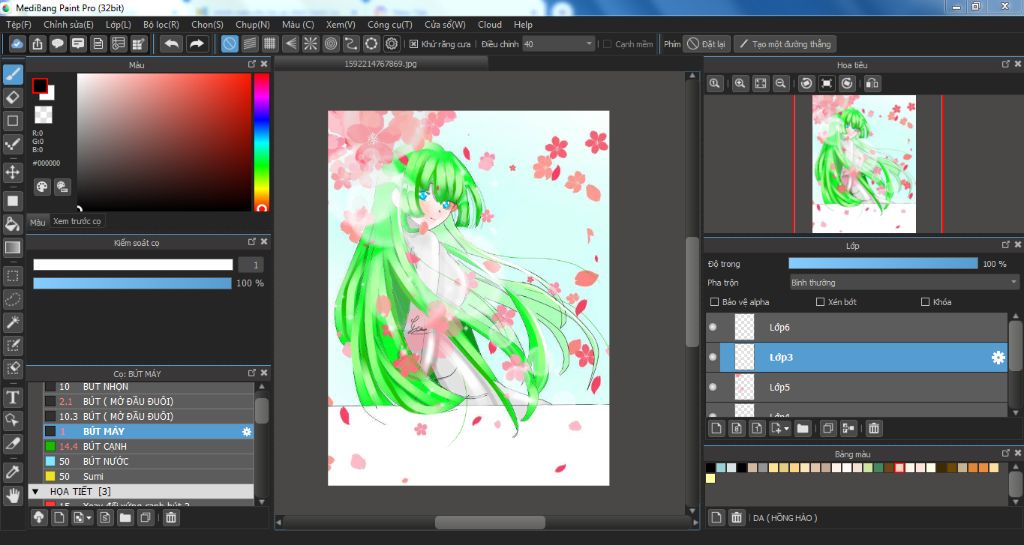1024x545 pixels.
Task: Enable the grid snap icon
Action: (x=270, y=44)
